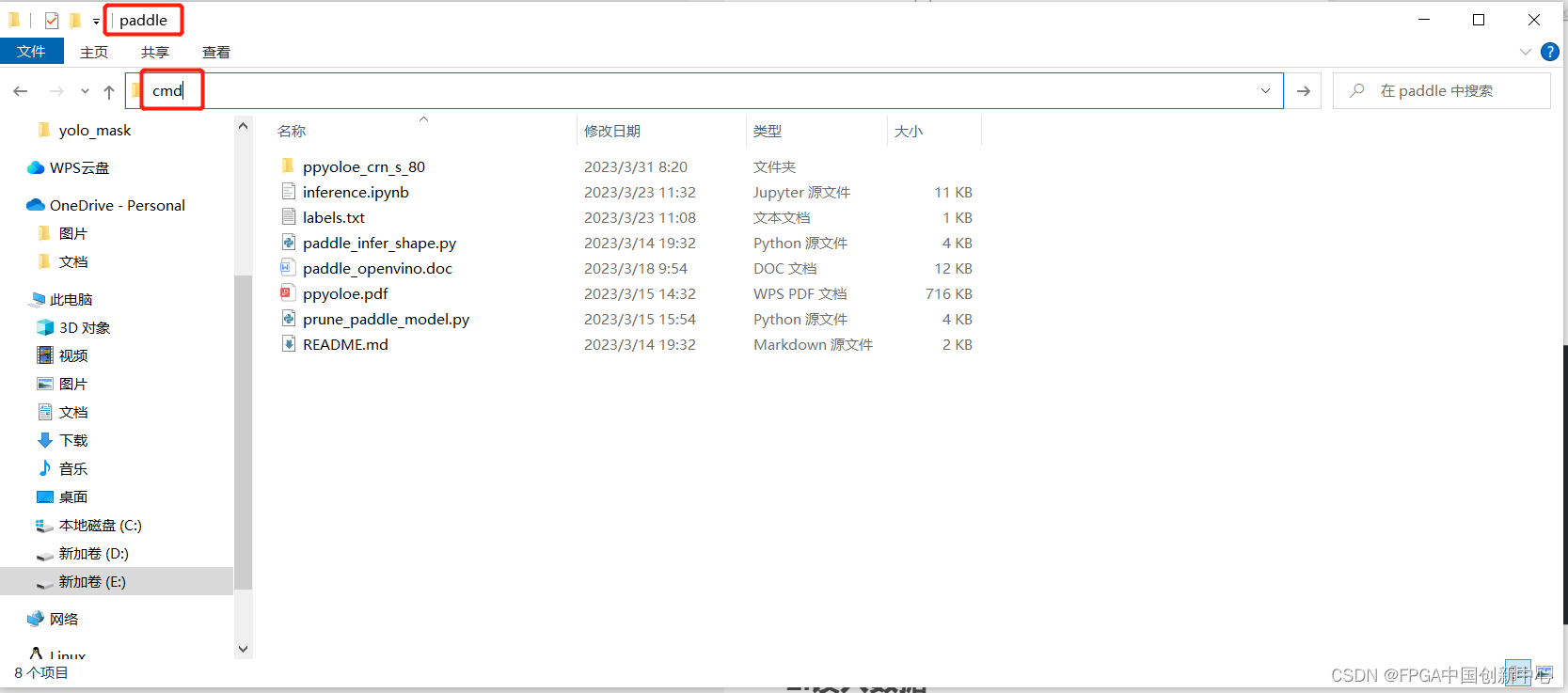Select WPS云盘 in the sidebar

click(80, 168)
